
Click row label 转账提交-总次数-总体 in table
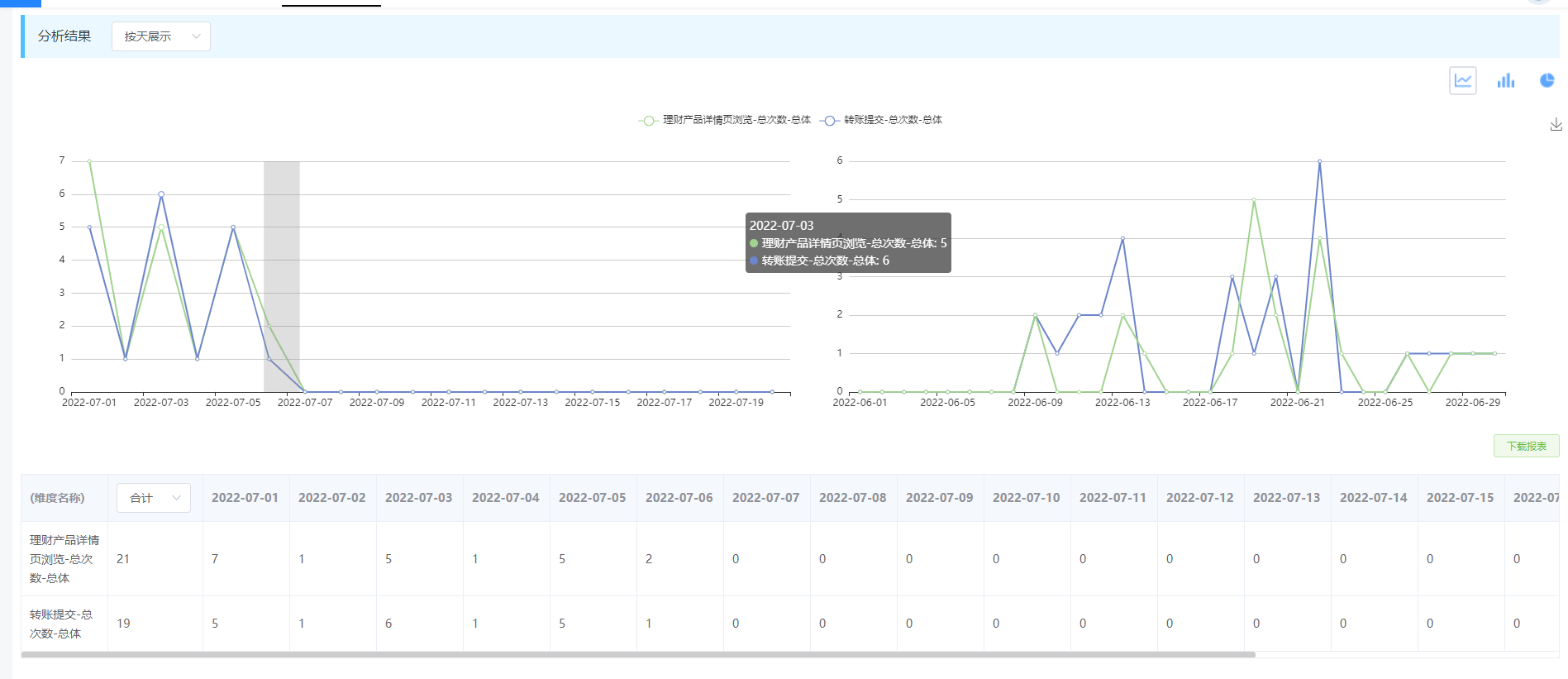coord(61,624)
